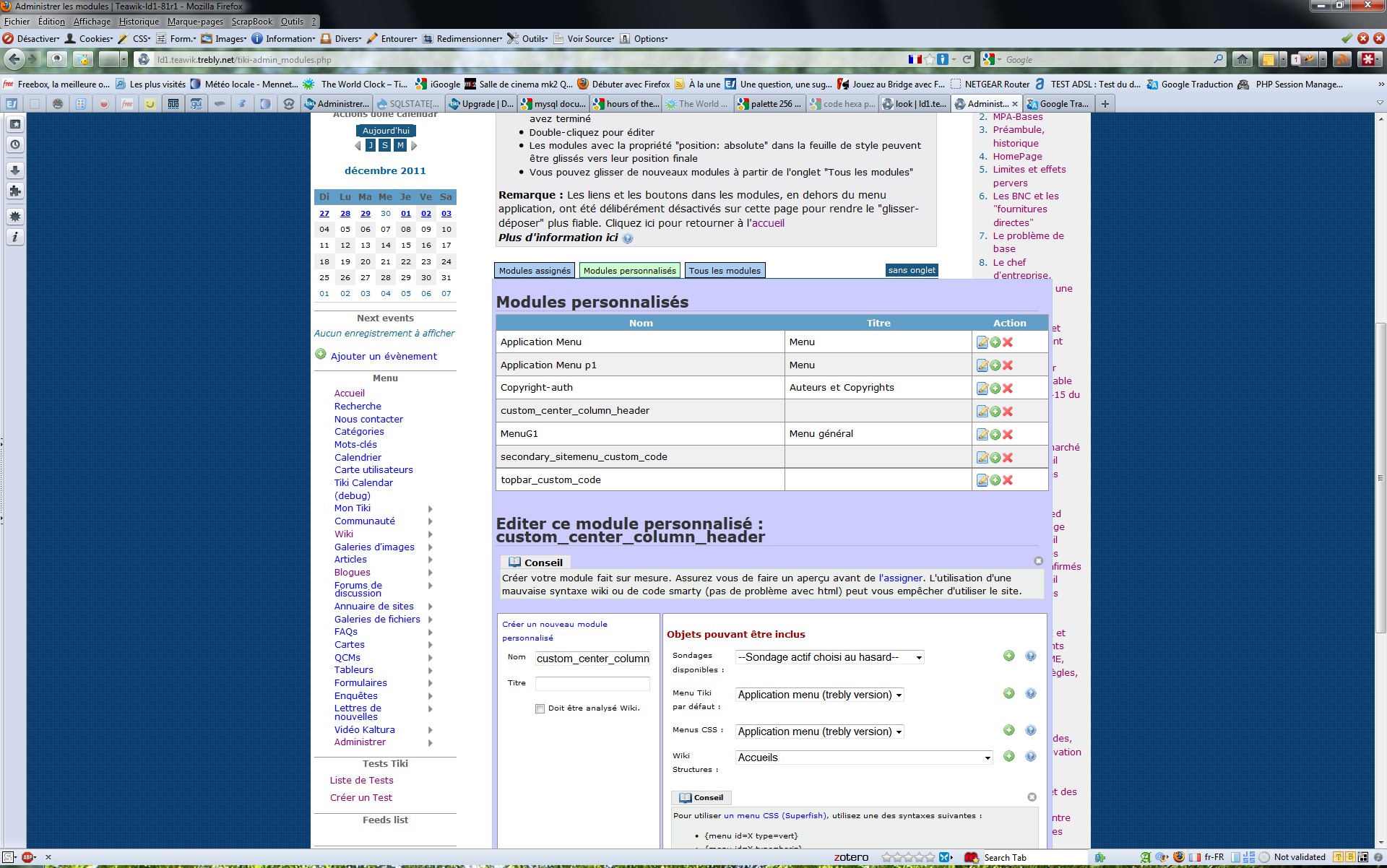Open the Désactiver developer toolbar menu
The width and height of the screenshot is (1387, 868).
[x=32, y=39]
